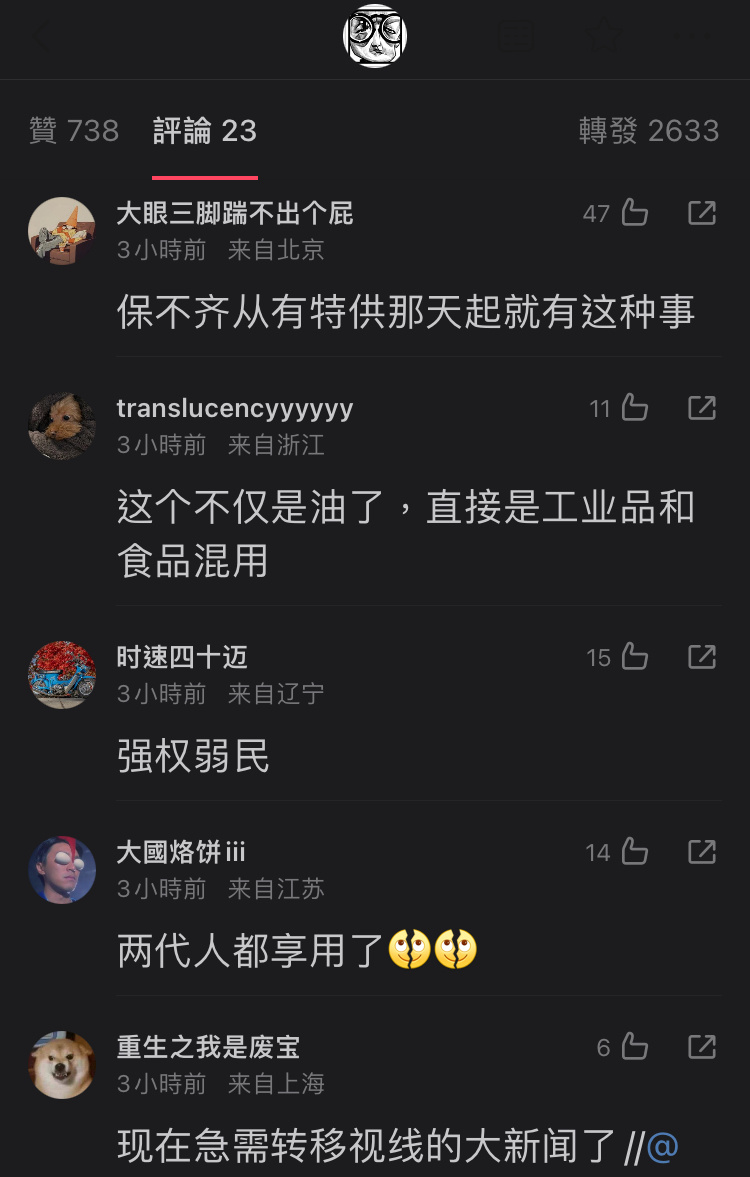
Task: Open translucencyyyyyy's profile picture
Action: (62, 426)
